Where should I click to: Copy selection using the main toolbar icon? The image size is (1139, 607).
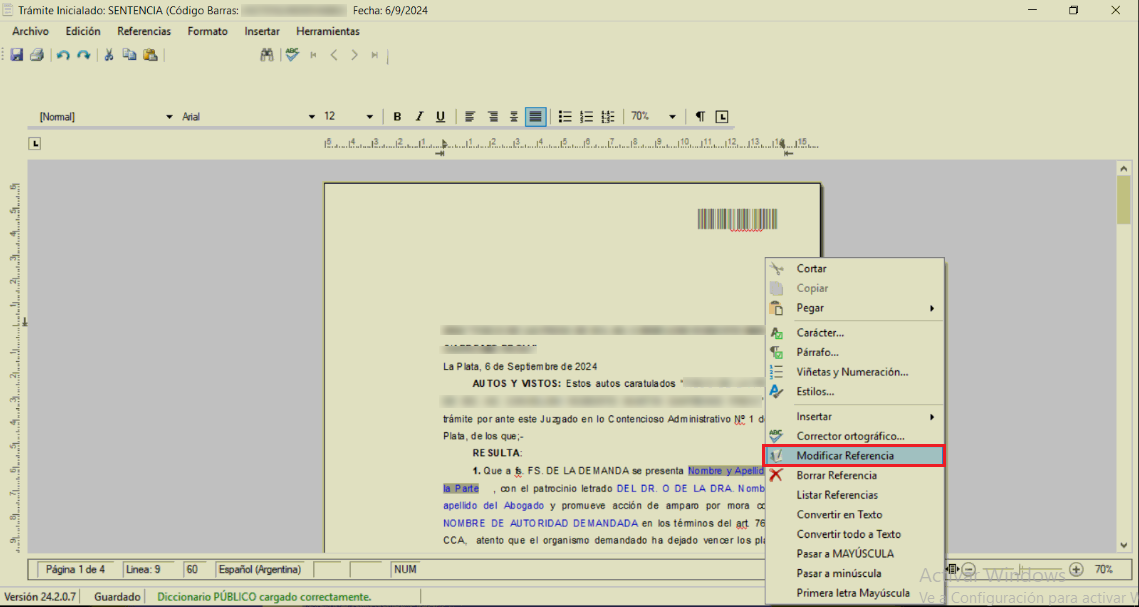click(130, 54)
